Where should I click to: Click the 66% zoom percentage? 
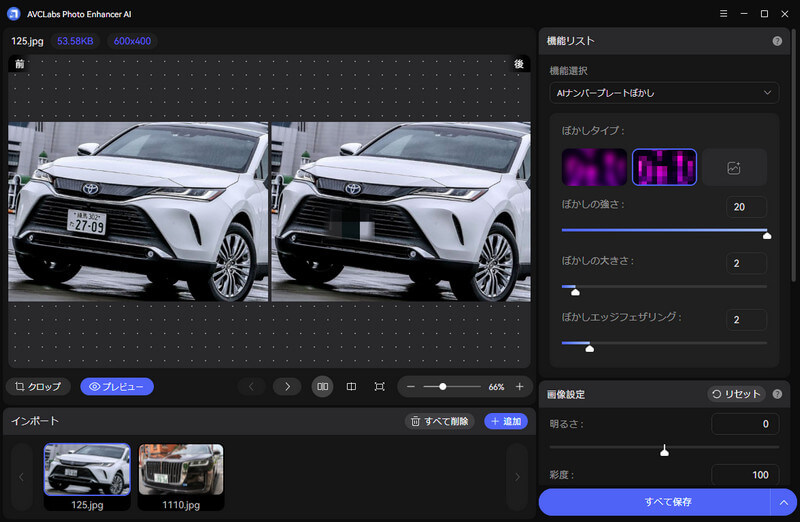click(x=496, y=387)
